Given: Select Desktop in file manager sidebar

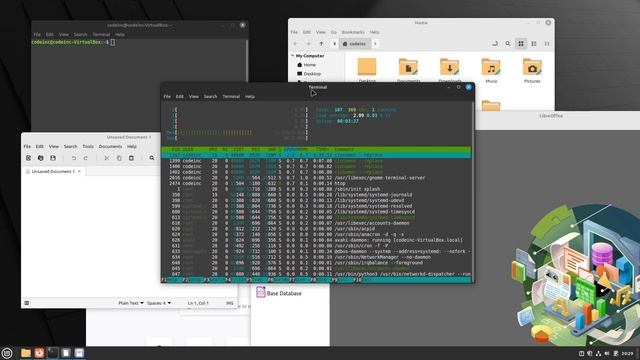Looking at the screenshot, I should coord(312,74).
